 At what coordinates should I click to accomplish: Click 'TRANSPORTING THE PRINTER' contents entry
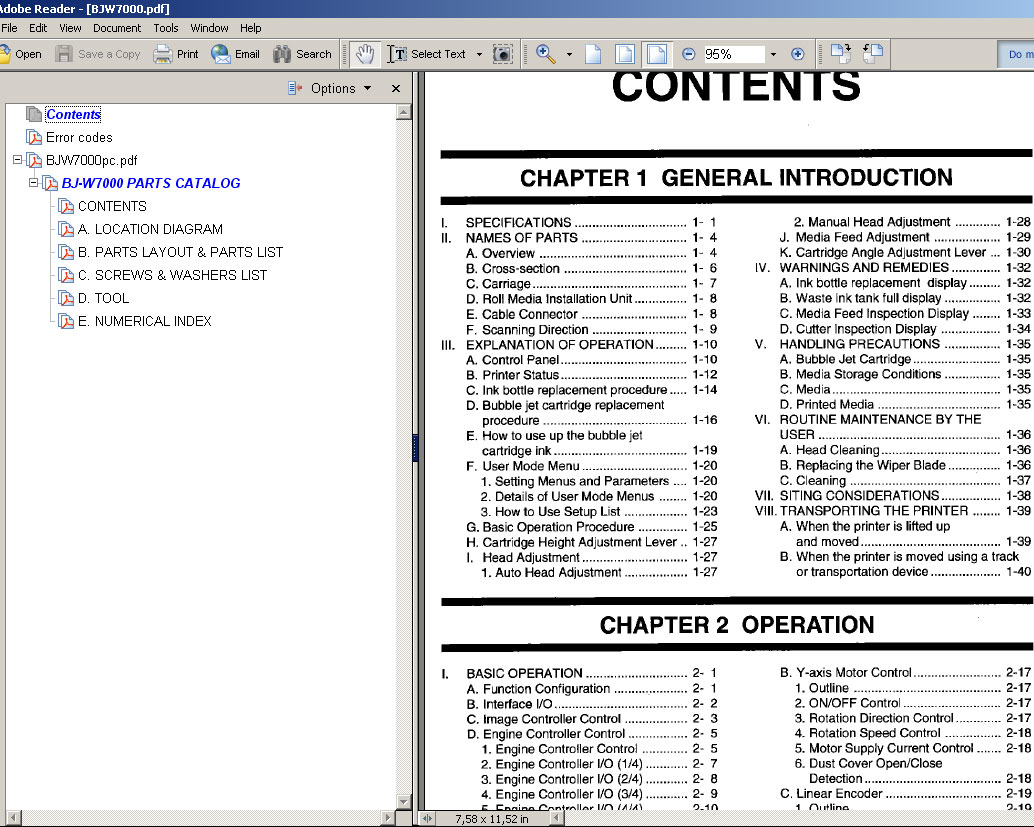click(874, 510)
